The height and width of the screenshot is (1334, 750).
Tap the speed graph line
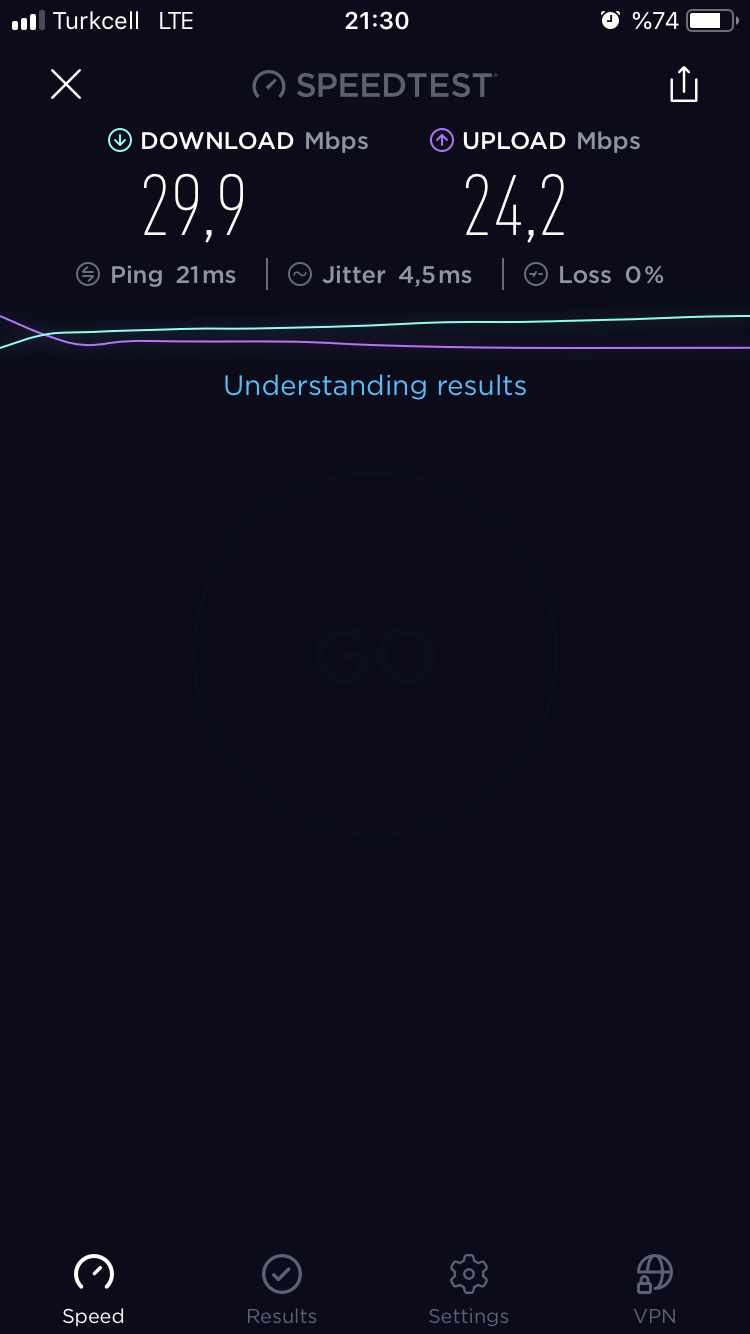pyautogui.click(x=375, y=332)
